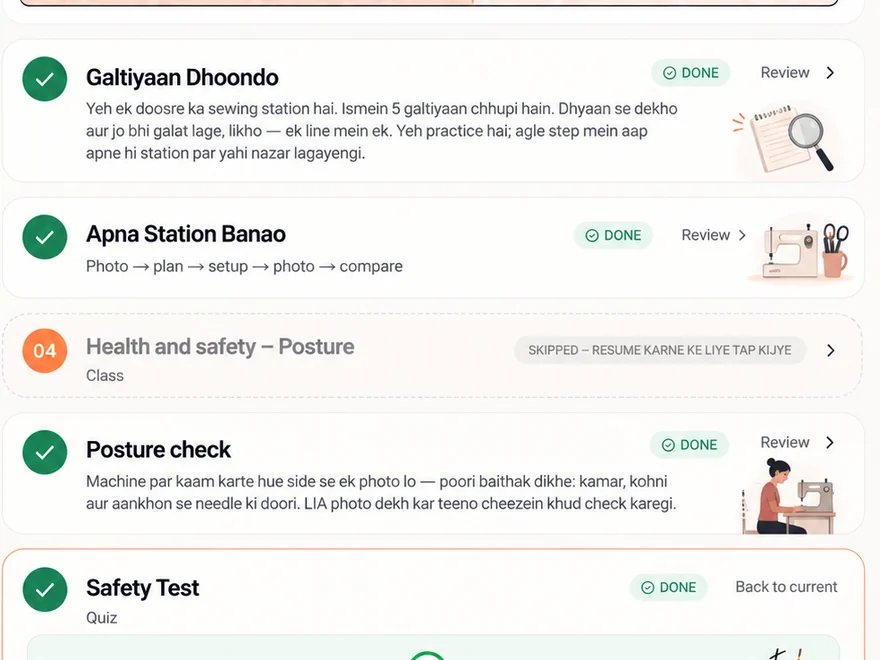Expand Posture check with its chevron arrow

click(831, 442)
